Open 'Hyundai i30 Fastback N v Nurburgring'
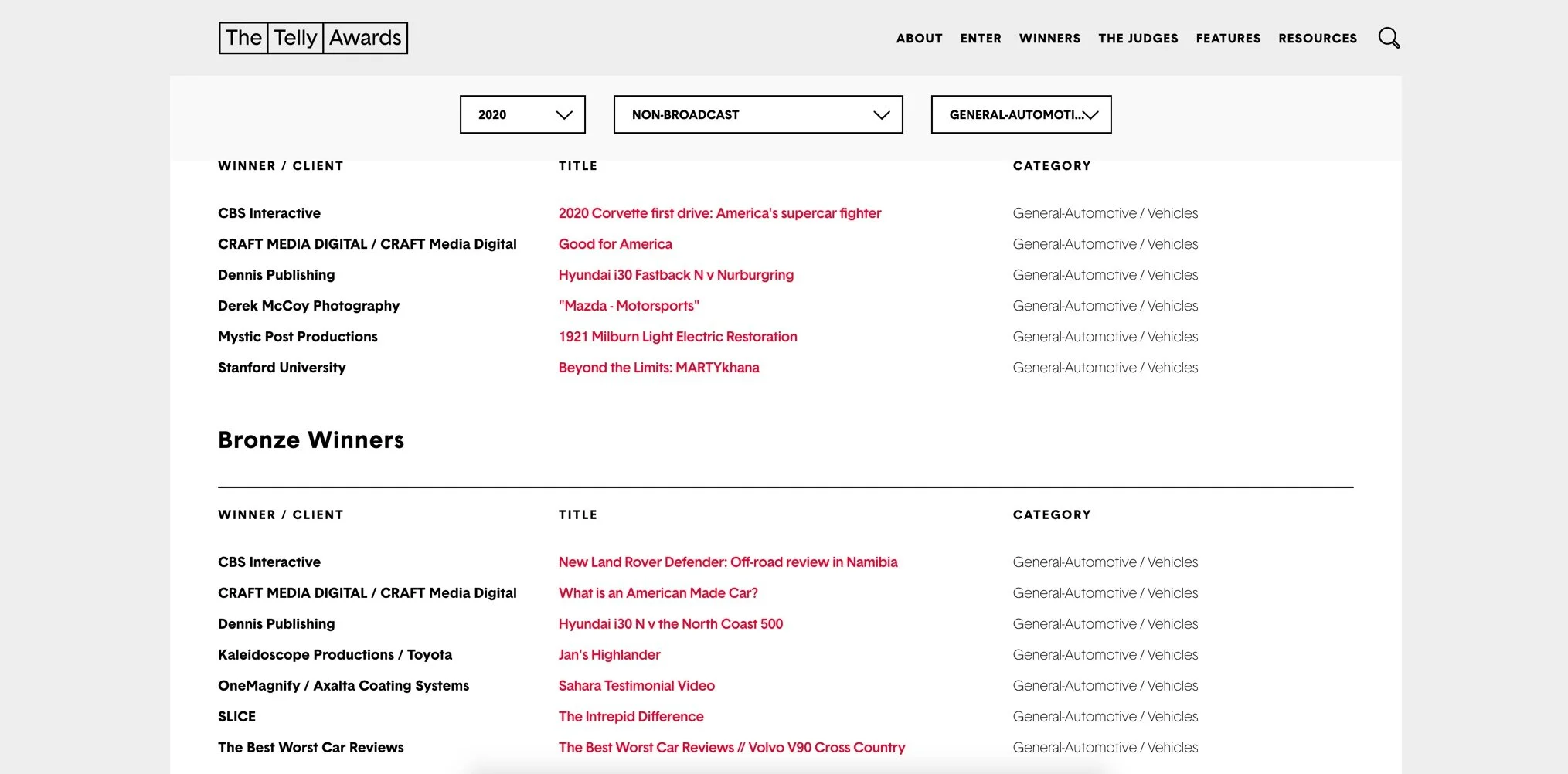This screenshot has width=1568, height=774. point(676,275)
